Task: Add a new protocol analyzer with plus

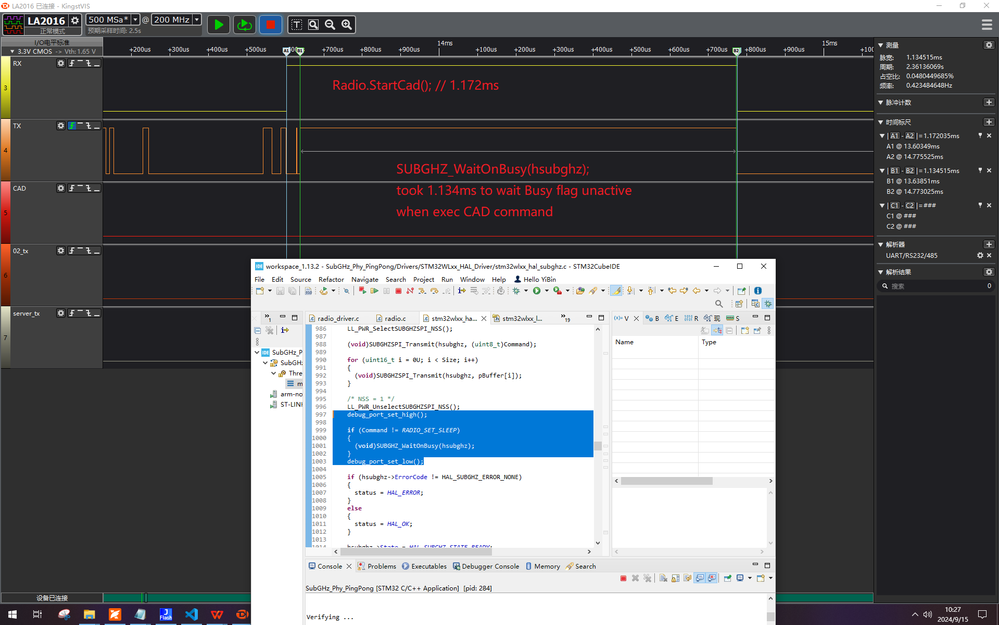Action: point(989,244)
